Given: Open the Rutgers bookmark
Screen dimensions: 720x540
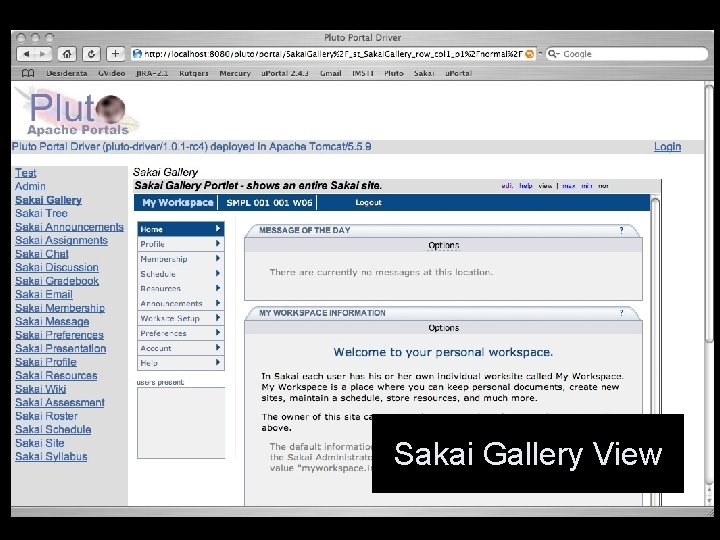Looking at the screenshot, I should [x=194, y=73].
